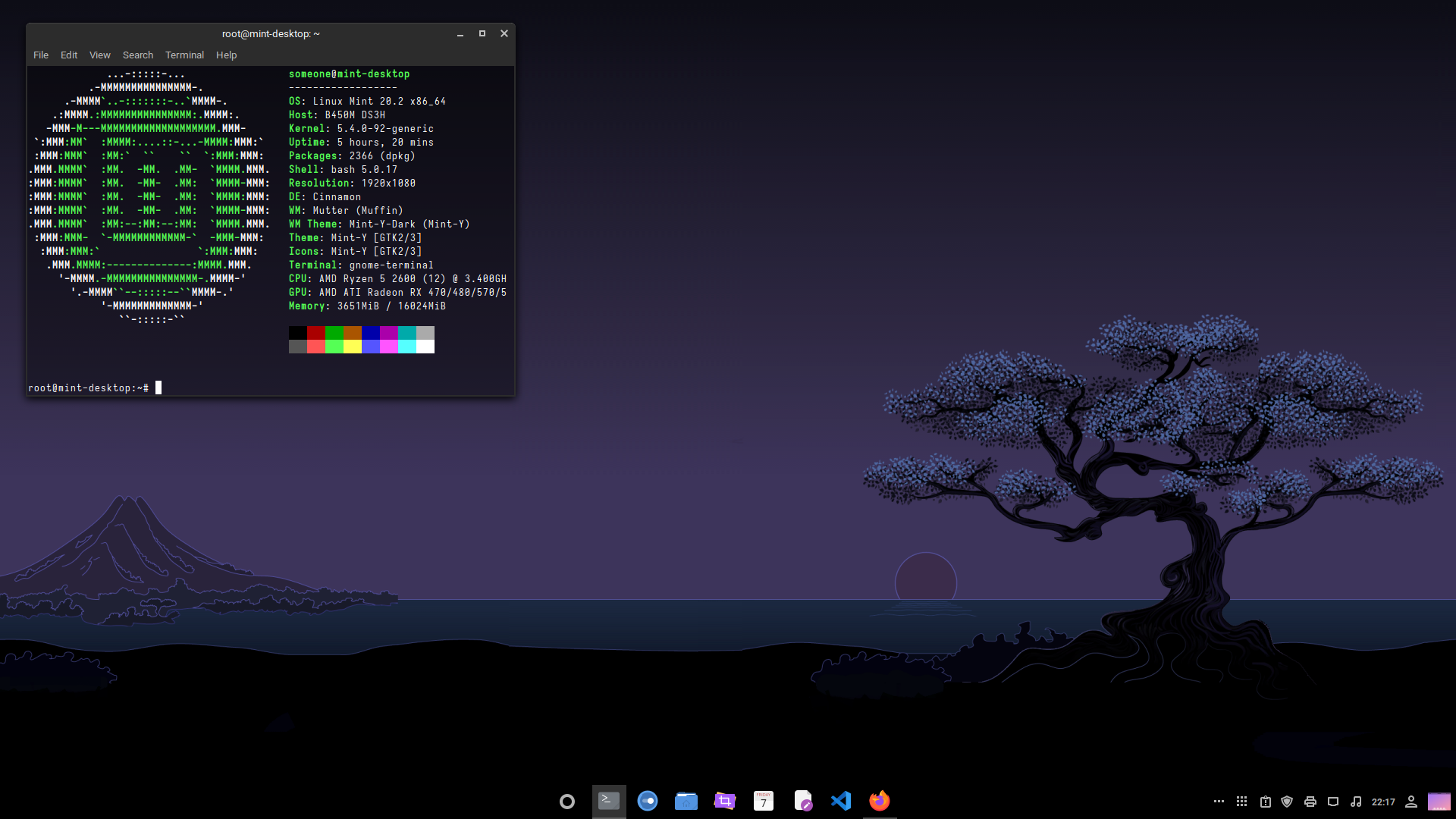Open the calendar app showing Friday 7
Screen dimensions: 1456x819
[764, 801]
